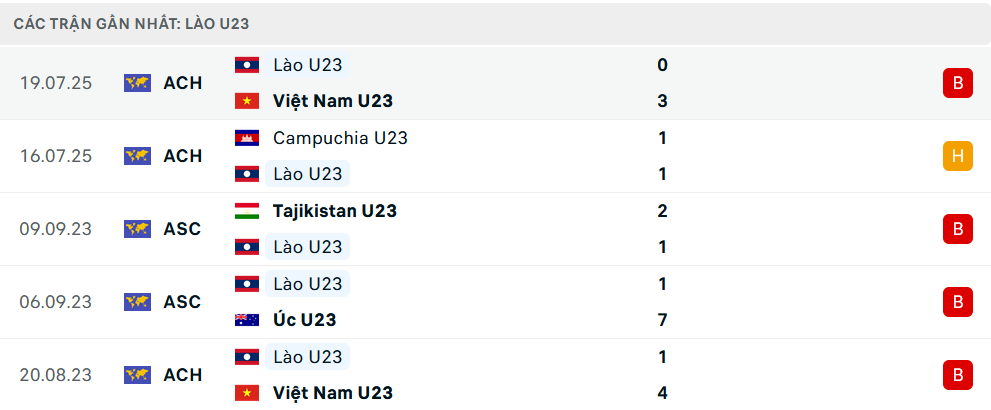This screenshot has width=991, height=410.
Task: Click the ASC league label for 06.09.23
Action: click(x=182, y=301)
